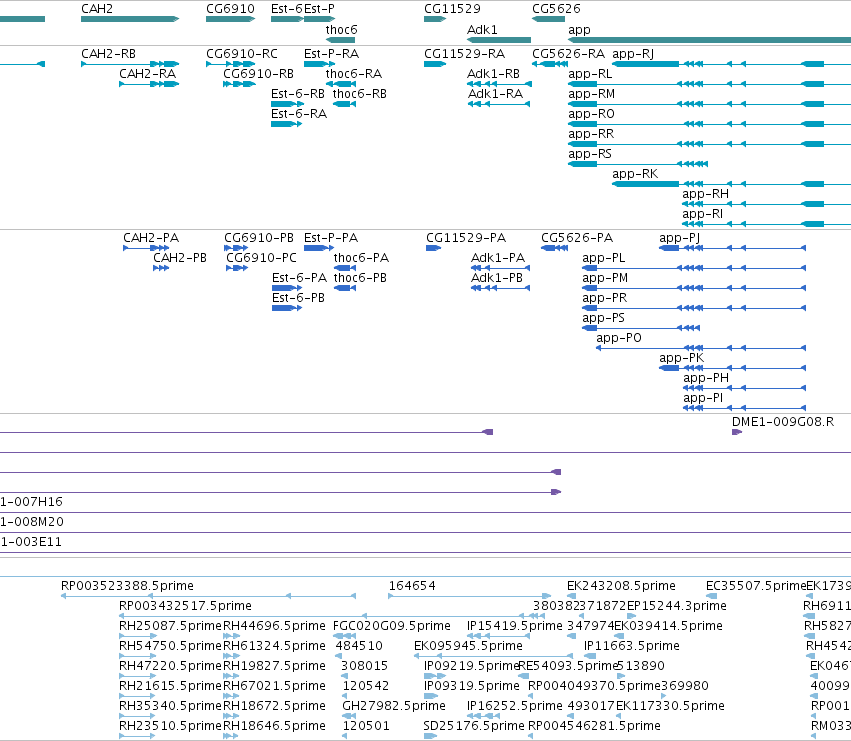
Task: Open transcript CAH2-RB label
Action: 108,54
